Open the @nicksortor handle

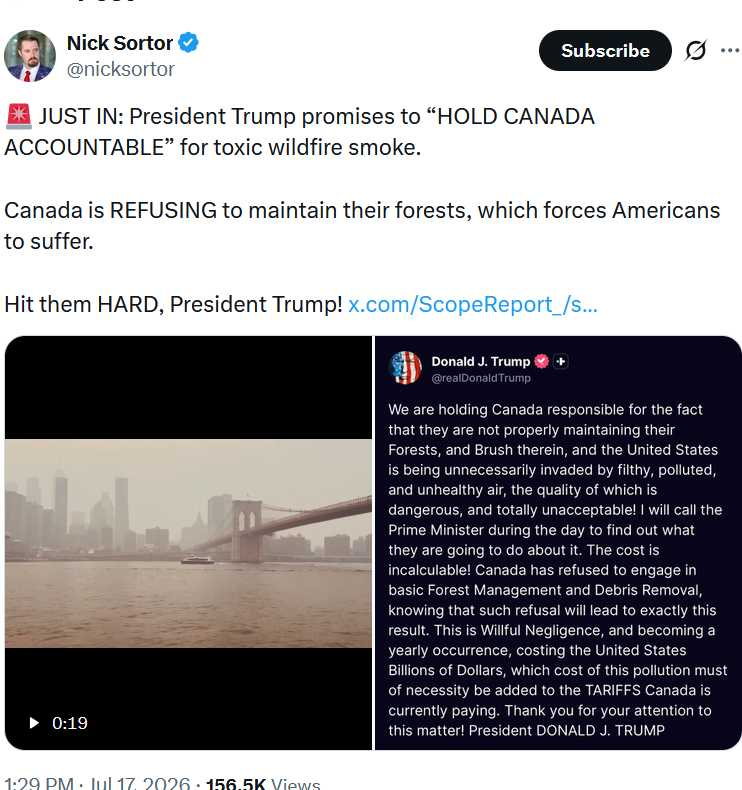tap(120, 70)
